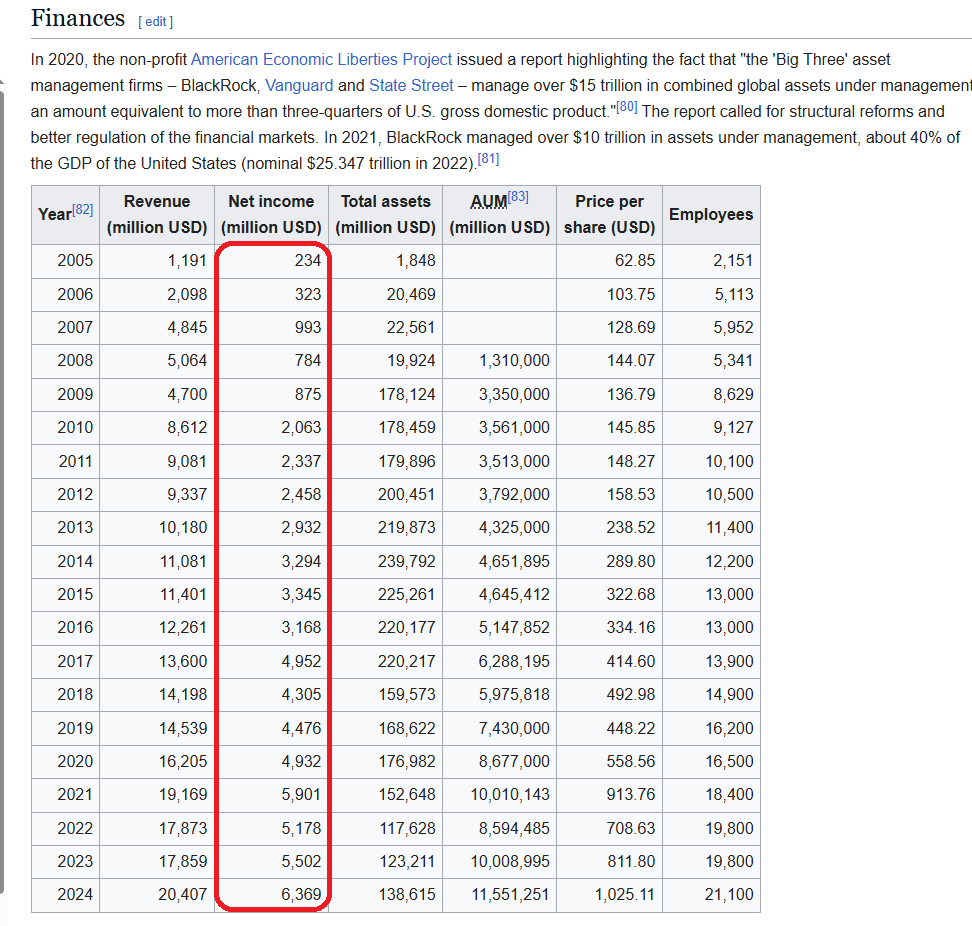Viewport: 972px width, 926px height.
Task: Click share price 62.85
Action: tap(635, 260)
